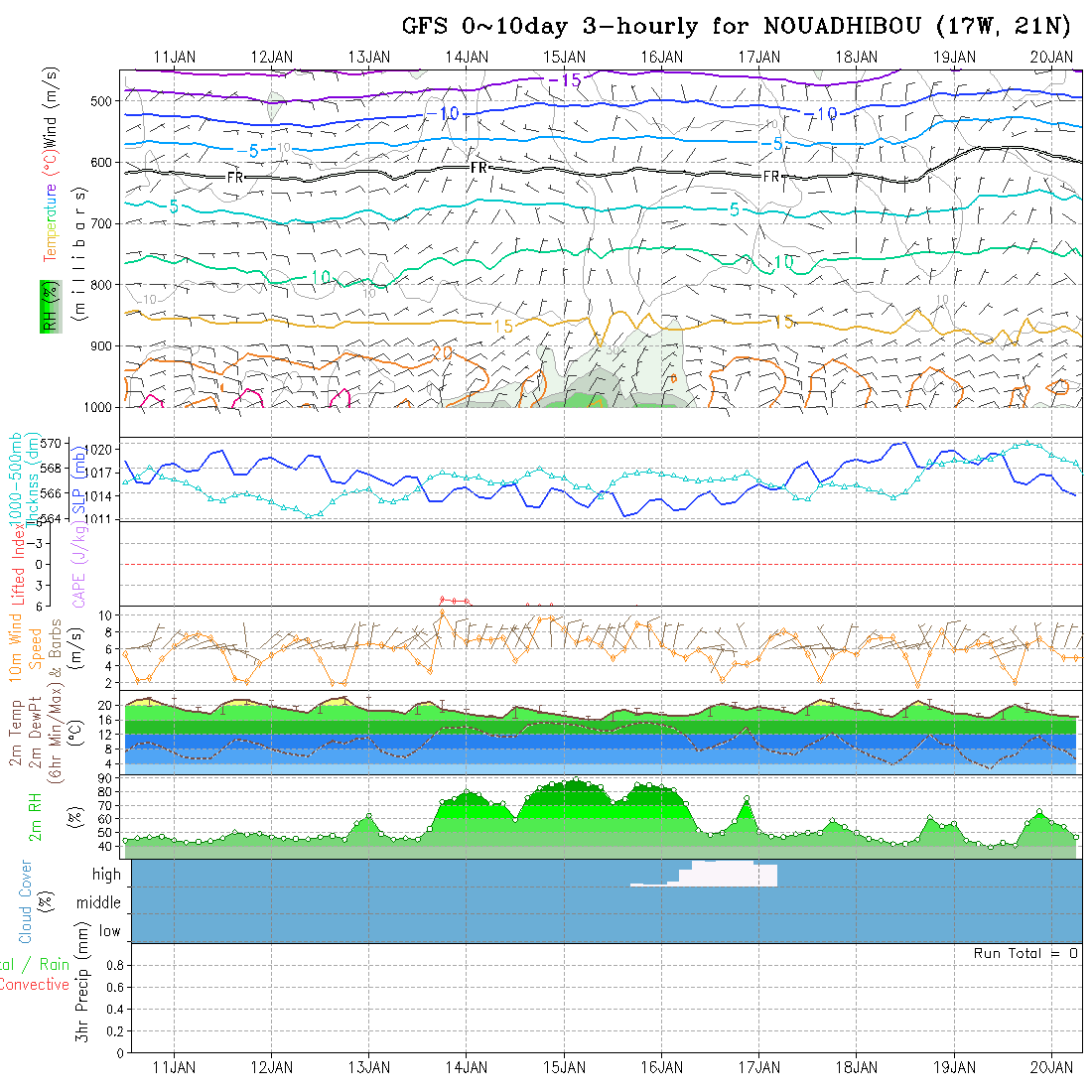Click the Run Total = 0 text
The width and height of the screenshot is (1092, 1092).
pyautogui.click(x=1025, y=953)
